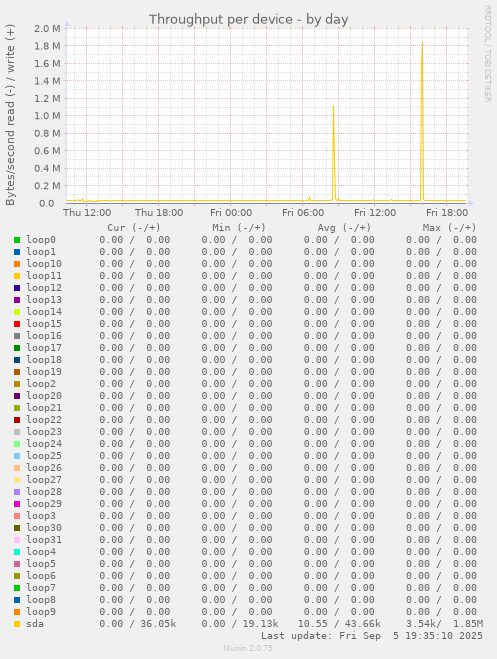Click the 'Bytes/second read (-) / write (+)' axis title
This screenshot has width=497, height=659.
coord(10,115)
